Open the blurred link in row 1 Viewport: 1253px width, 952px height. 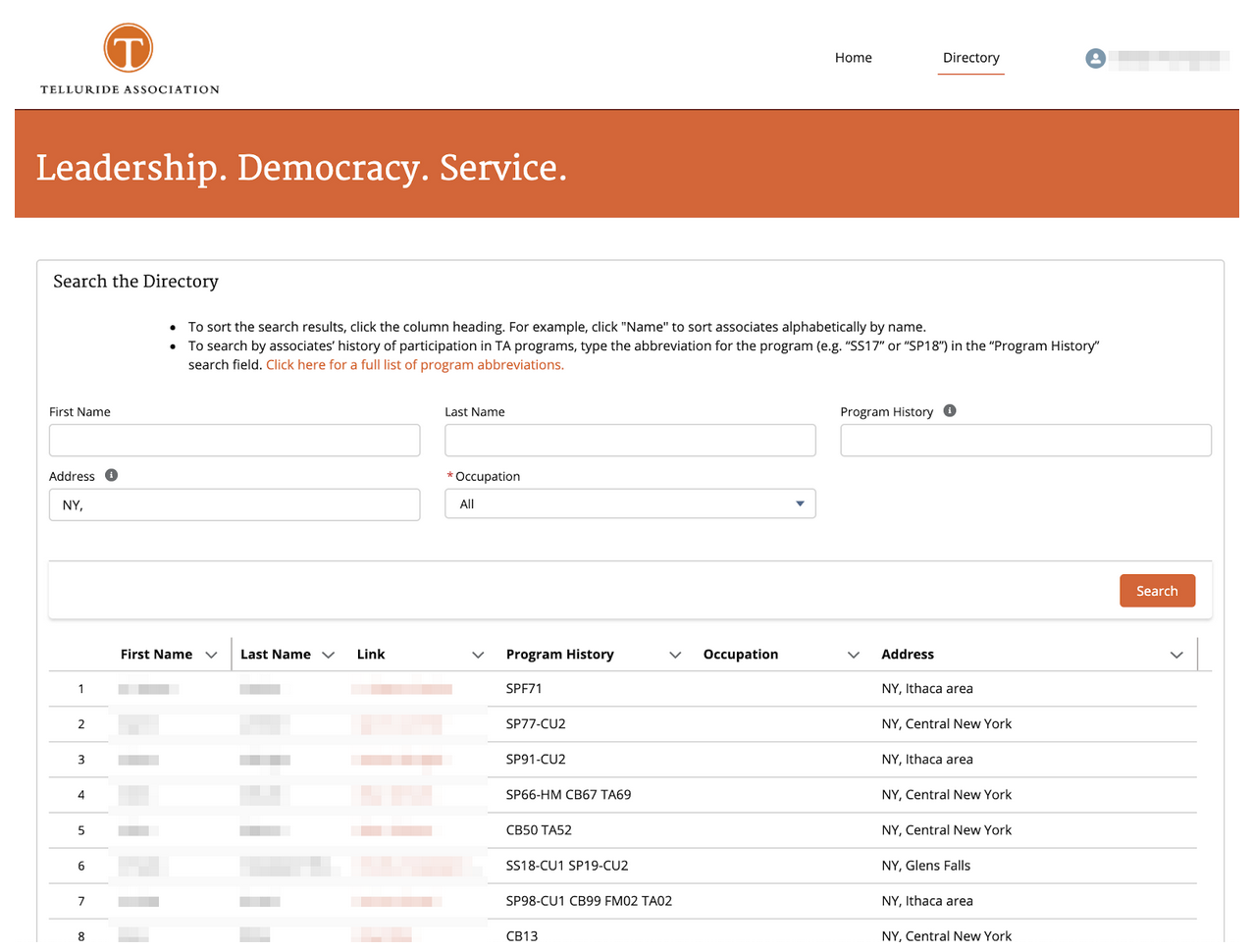401,689
